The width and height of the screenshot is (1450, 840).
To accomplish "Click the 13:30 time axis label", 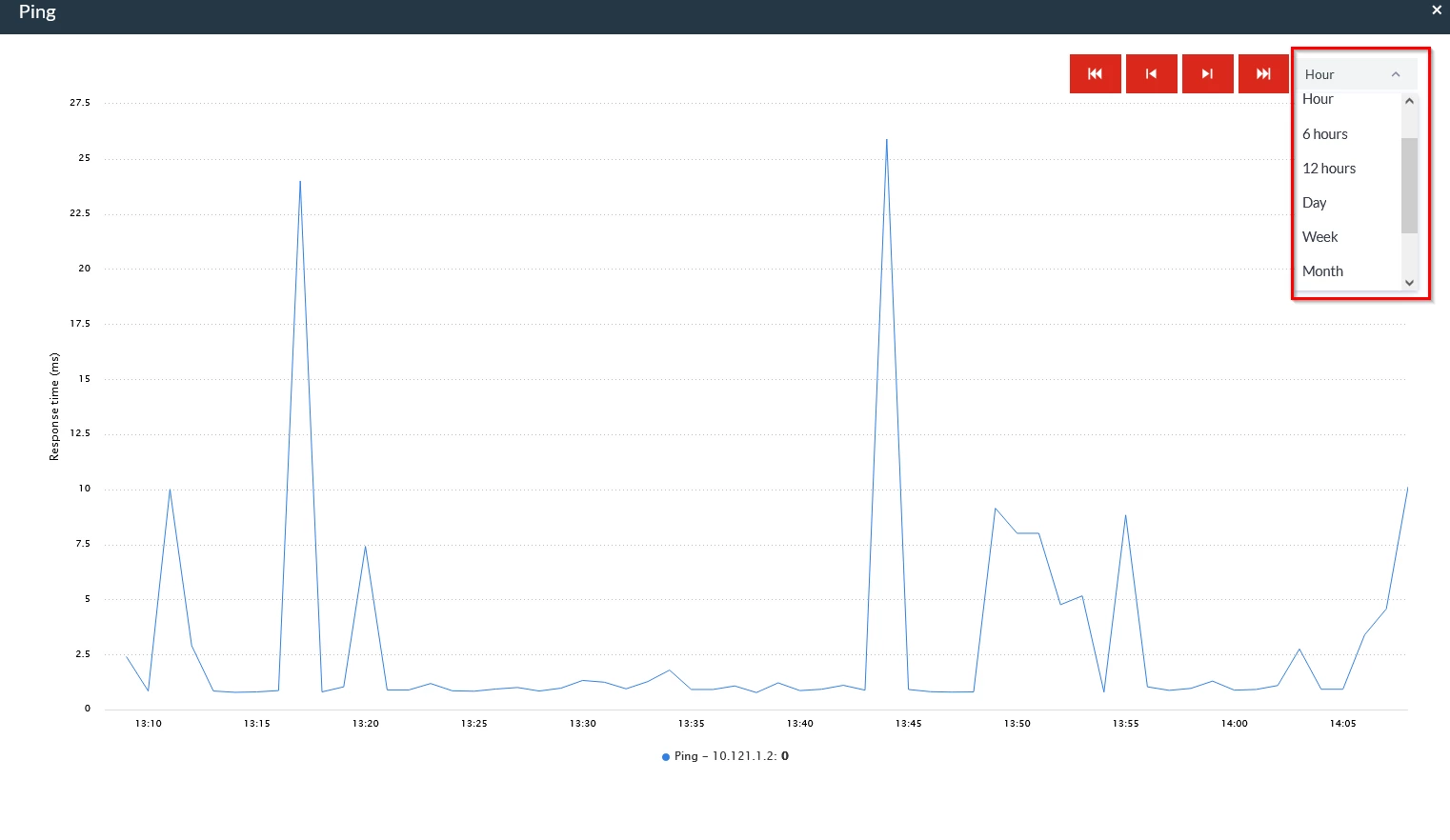I will point(582,724).
